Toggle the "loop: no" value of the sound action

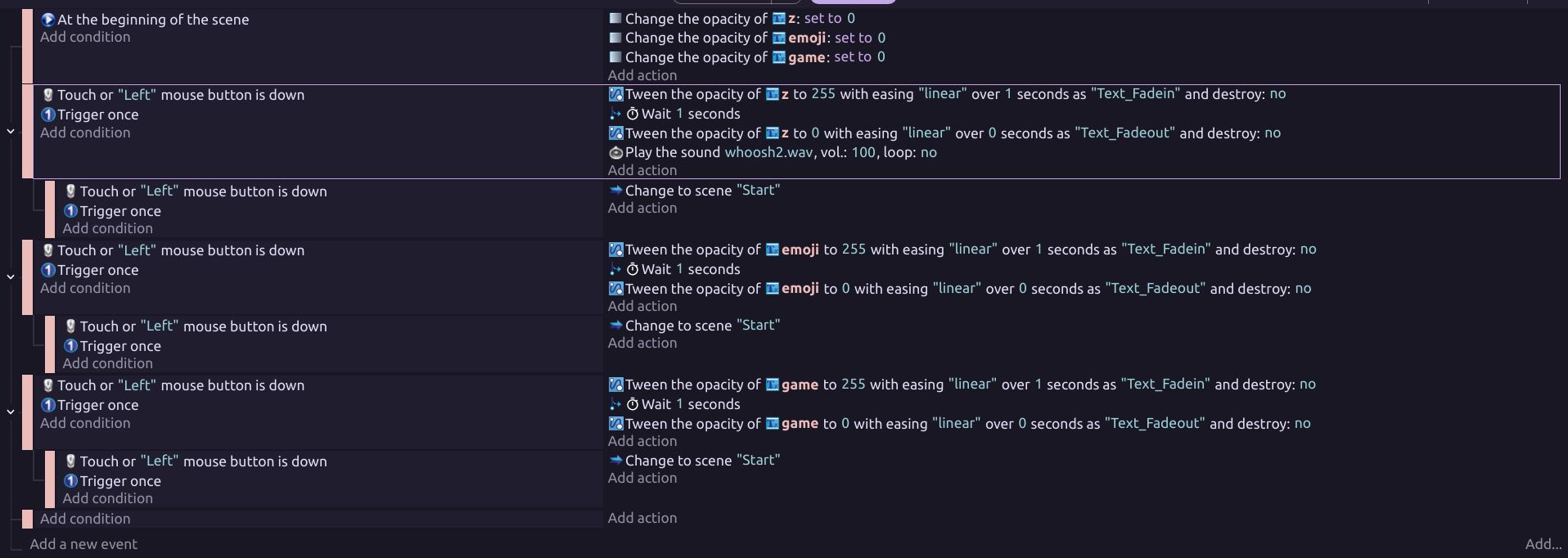(x=928, y=152)
